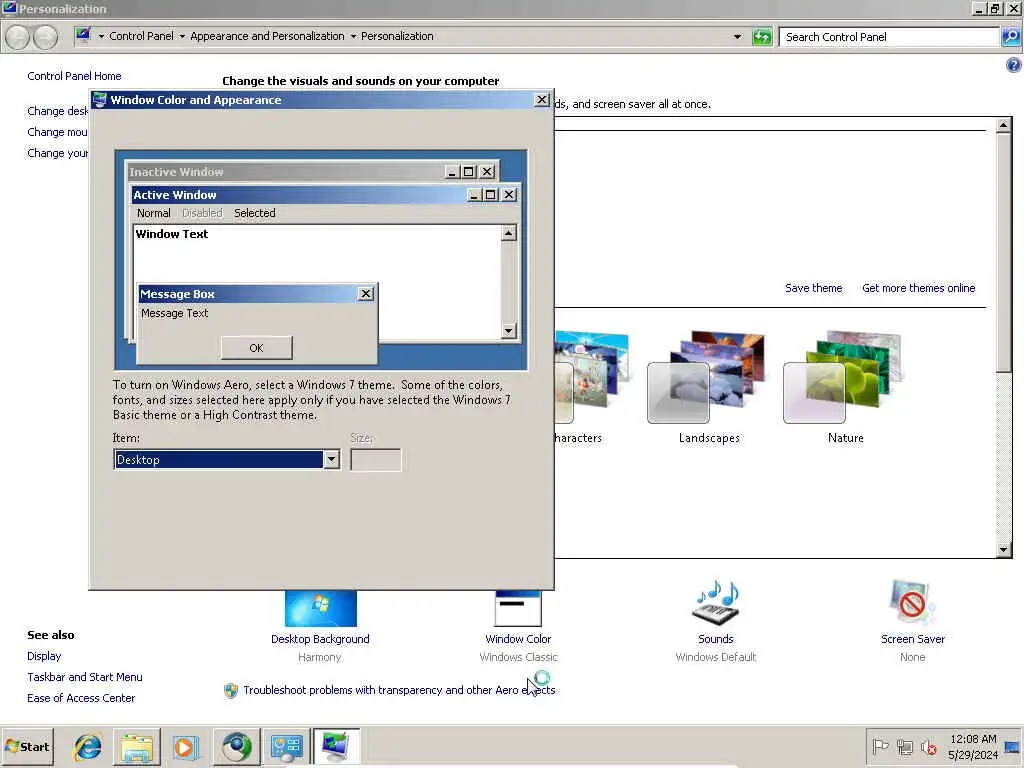Image resolution: width=1024 pixels, height=768 pixels.
Task: Click the Desktop Background label link
Action: click(320, 639)
